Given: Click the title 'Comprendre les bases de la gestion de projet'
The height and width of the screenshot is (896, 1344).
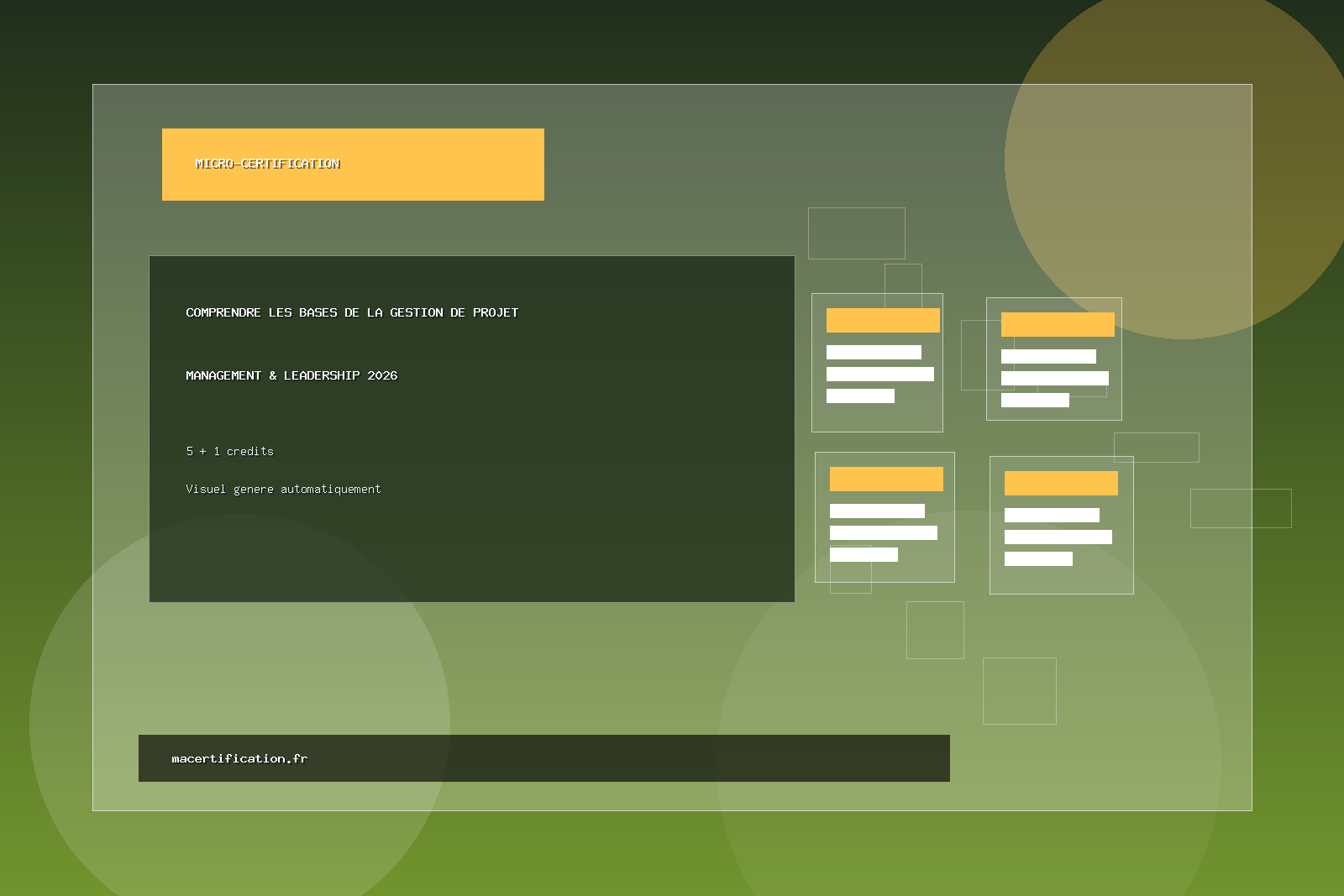Looking at the screenshot, I should pos(352,312).
